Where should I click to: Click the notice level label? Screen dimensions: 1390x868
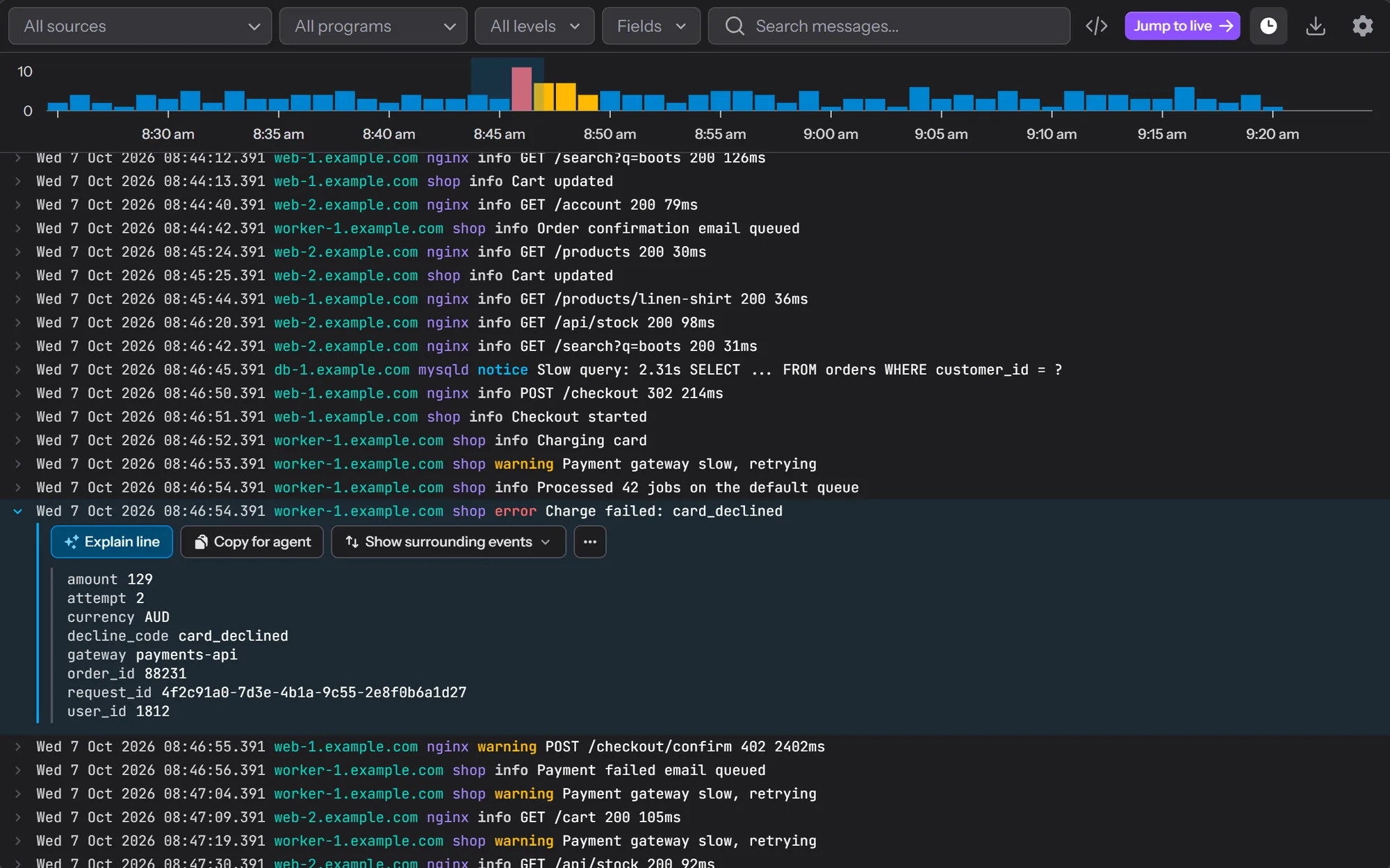click(x=502, y=370)
